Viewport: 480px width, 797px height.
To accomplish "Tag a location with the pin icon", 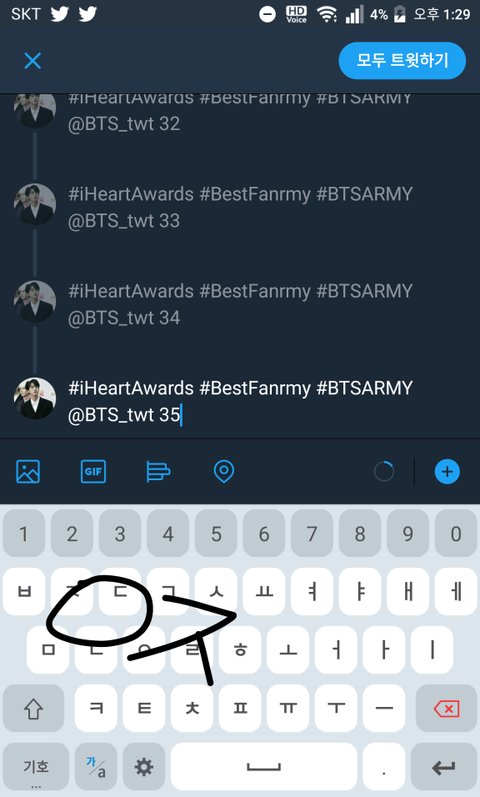I will point(224,471).
